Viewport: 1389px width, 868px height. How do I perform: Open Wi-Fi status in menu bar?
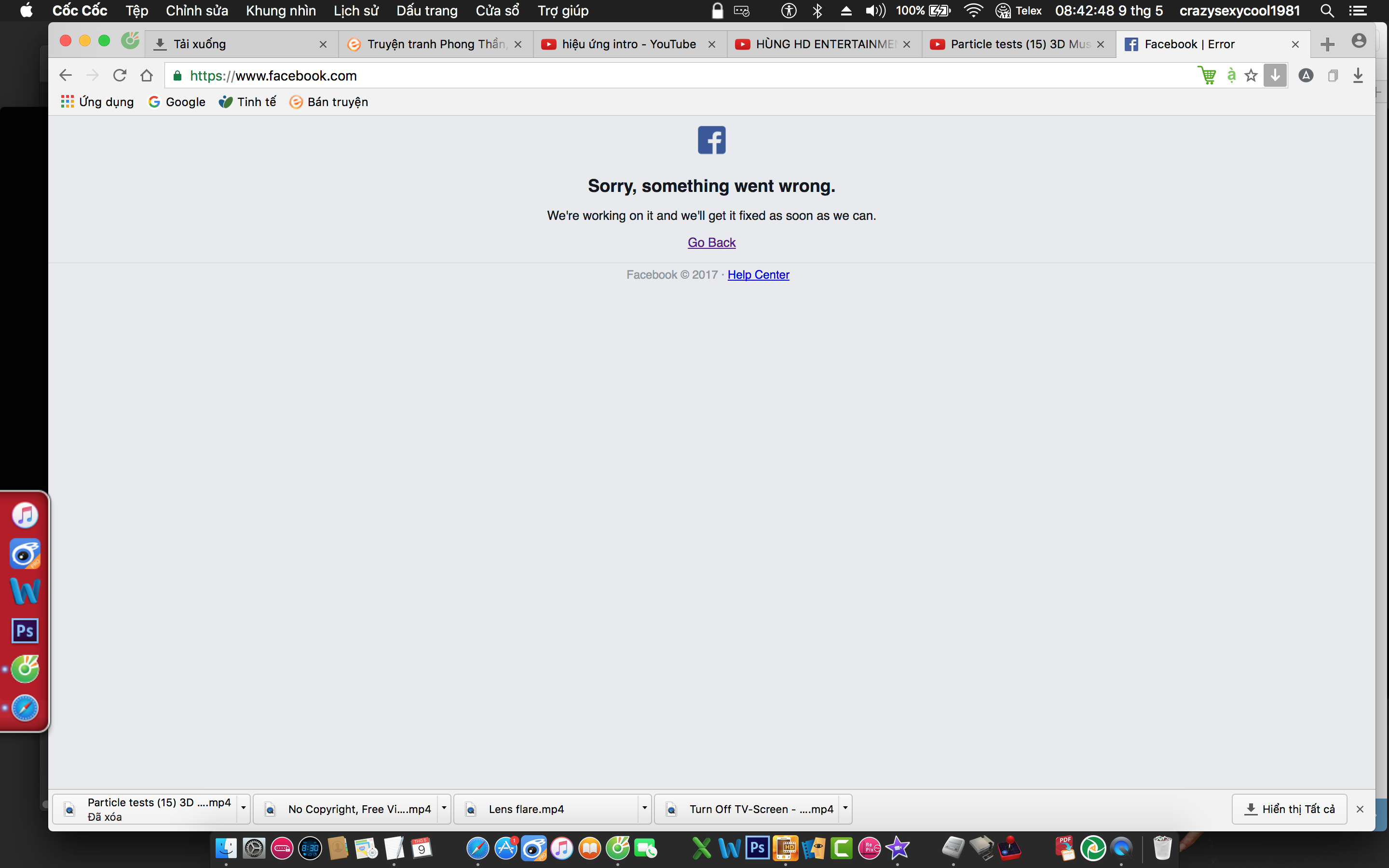pos(973,10)
